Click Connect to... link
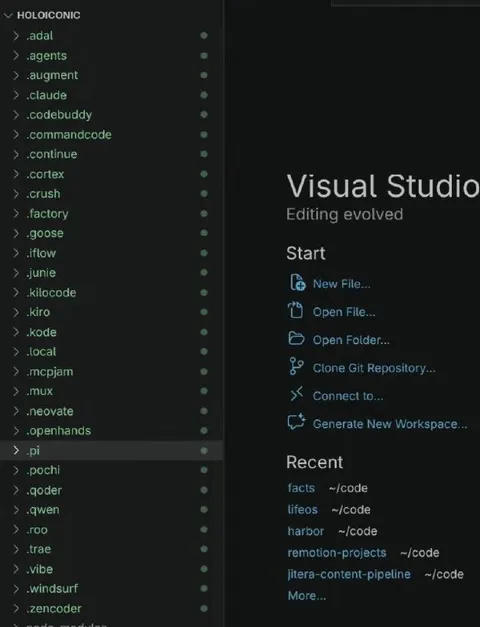This screenshot has height=627, width=480. click(348, 396)
